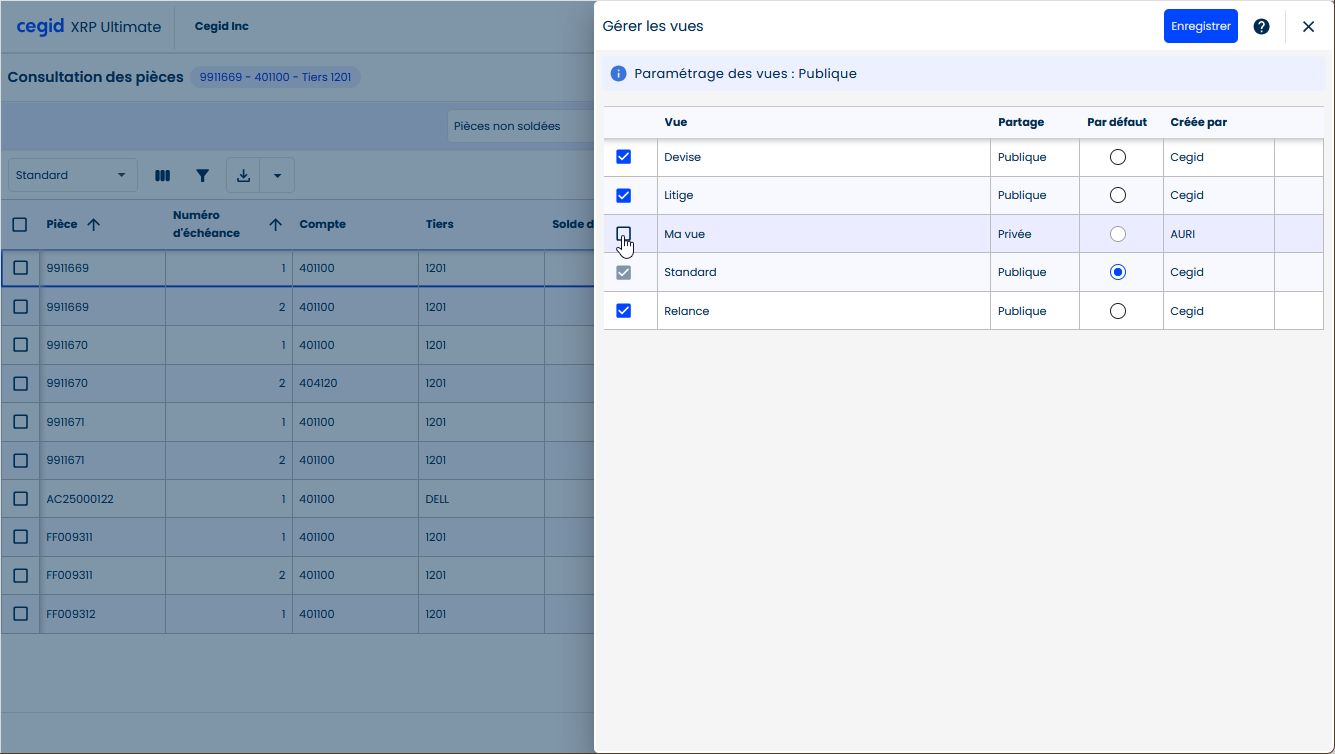1335x754 pixels.
Task: Click the export download icon
Action: [243, 176]
